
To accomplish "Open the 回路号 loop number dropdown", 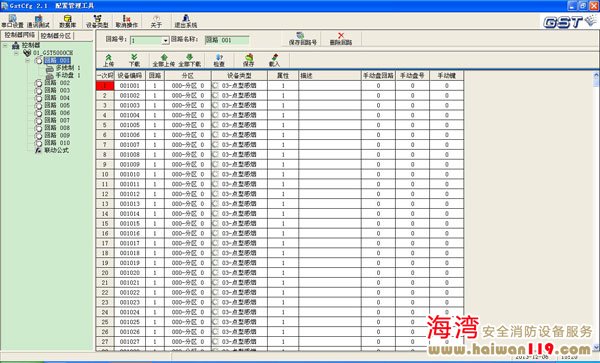I will tap(165, 40).
